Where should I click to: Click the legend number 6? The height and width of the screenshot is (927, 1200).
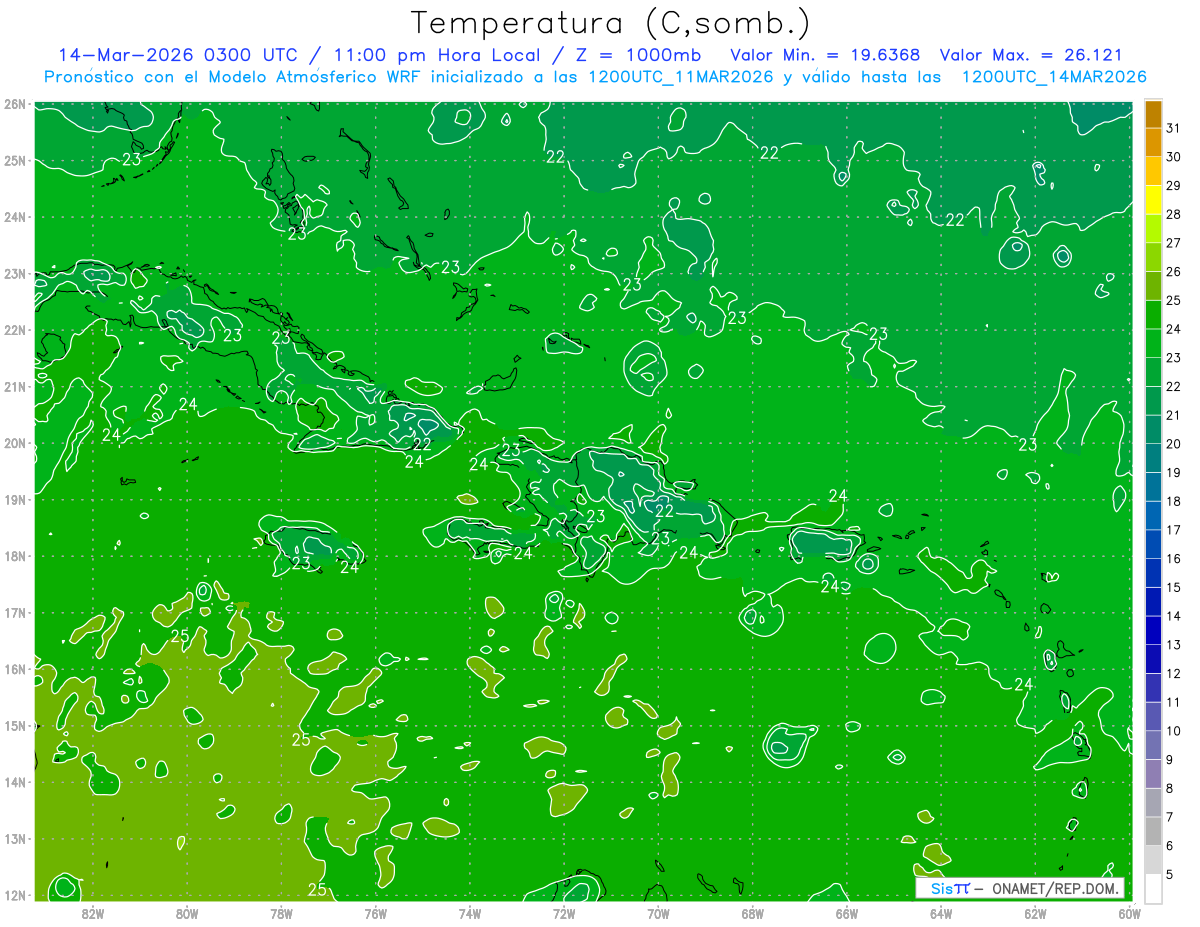1170,846
